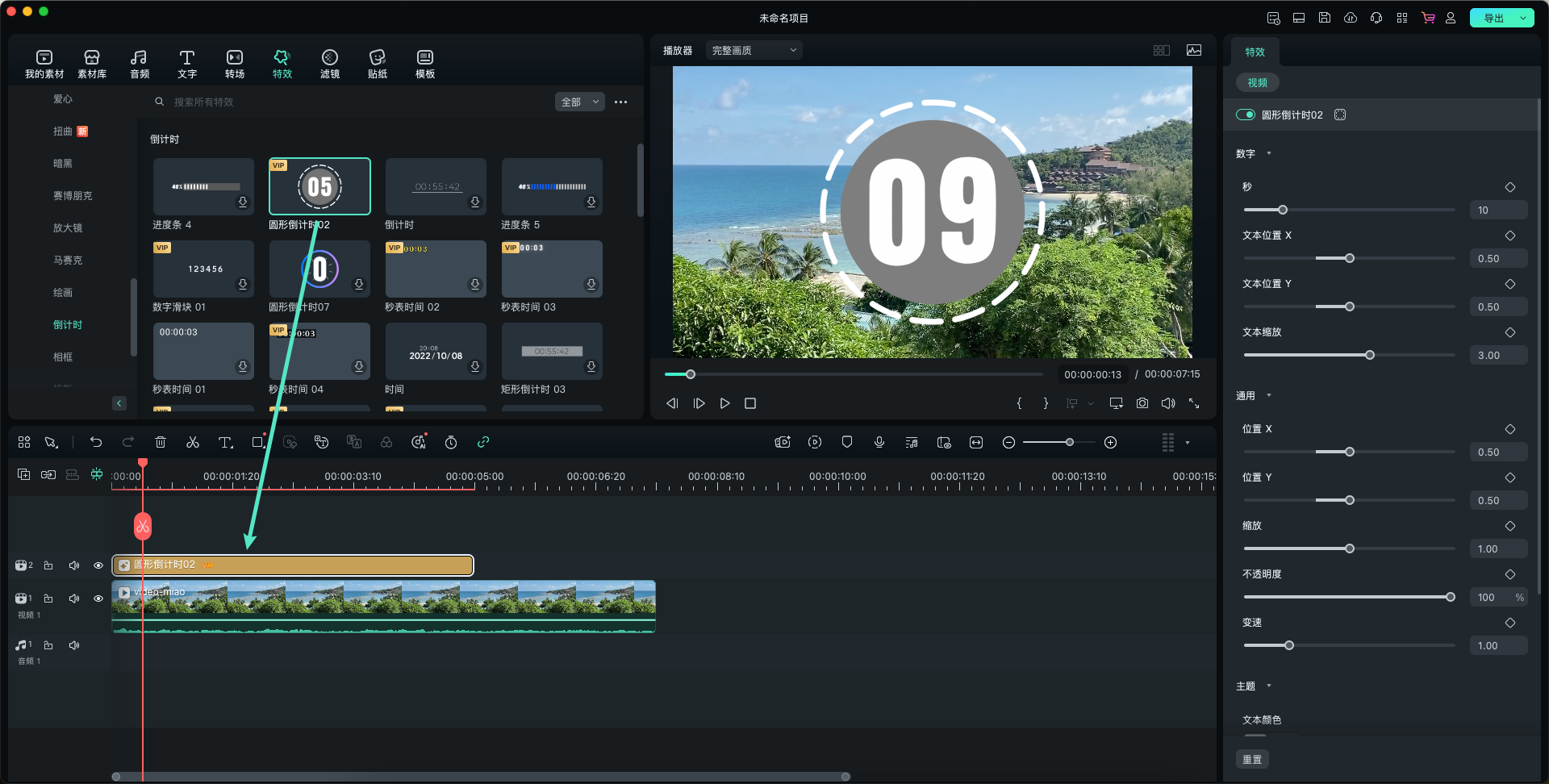
Task: Toggle the 圆形倒计时02 effect switch
Action: (1245, 115)
